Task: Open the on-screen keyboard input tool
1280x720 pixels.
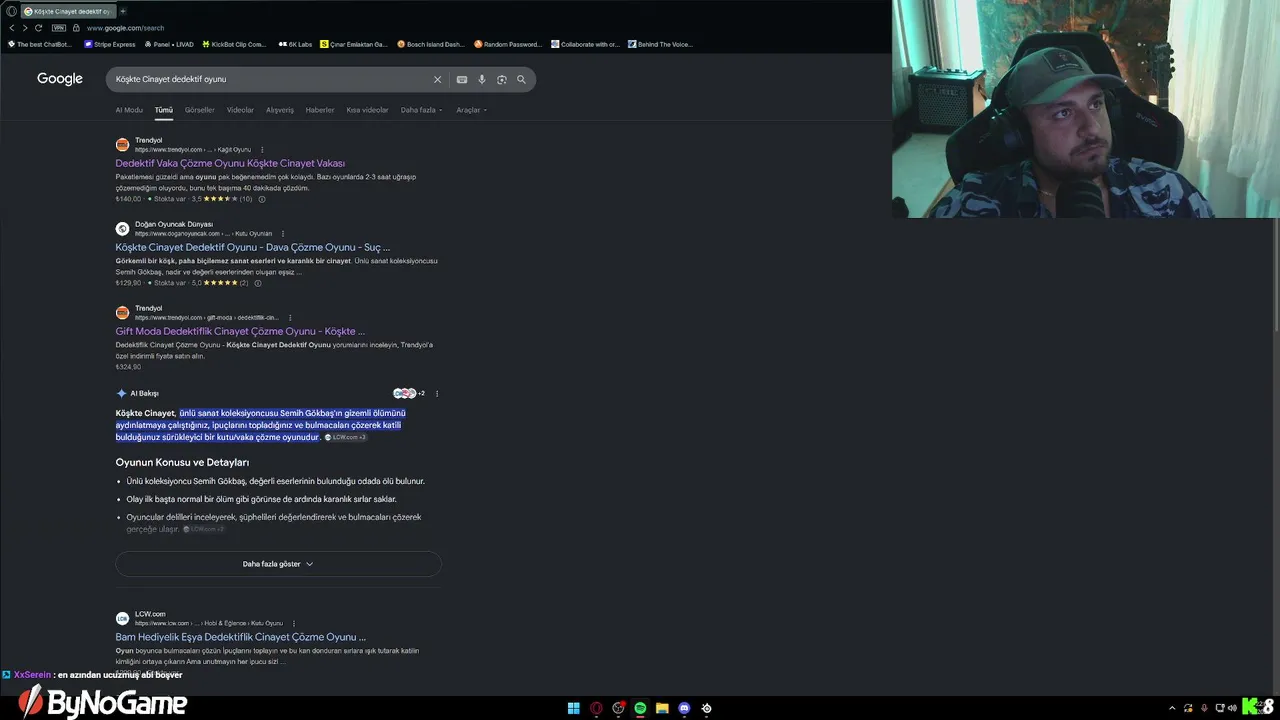Action: pyautogui.click(x=462, y=79)
